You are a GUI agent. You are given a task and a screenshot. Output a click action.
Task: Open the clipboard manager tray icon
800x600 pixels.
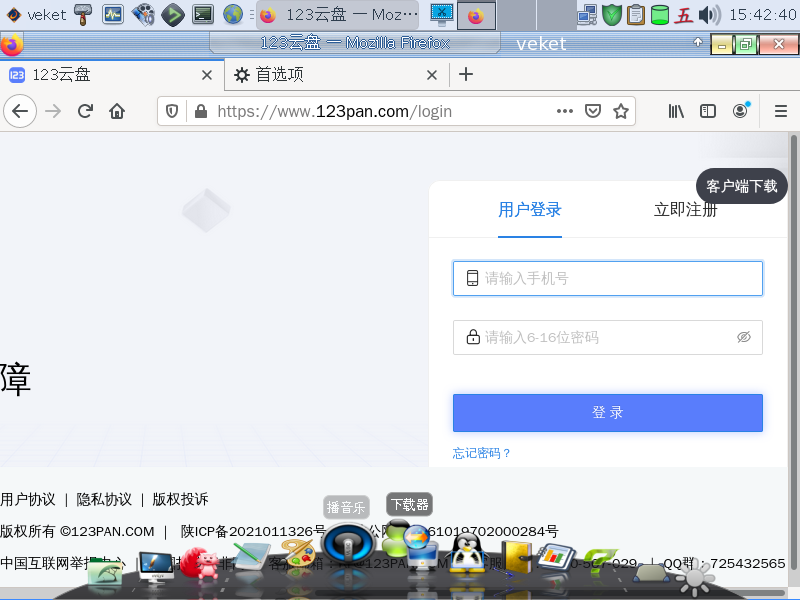coord(636,15)
